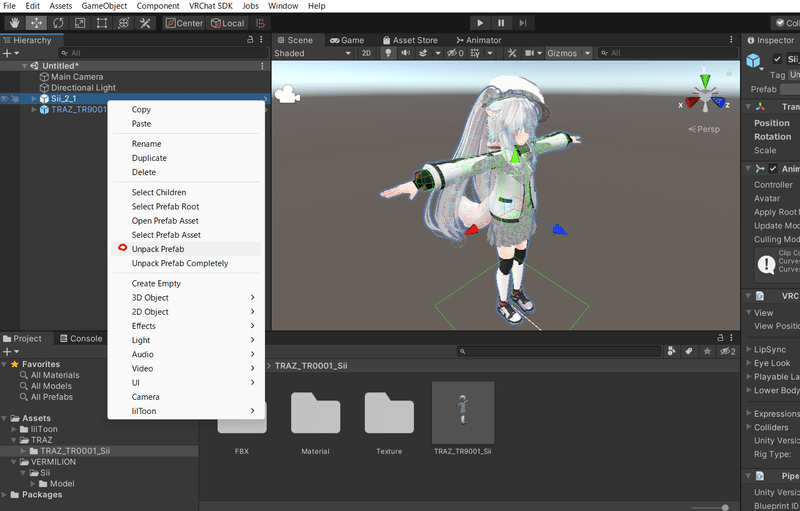Viewport: 800px width, 511px height.
Task: Click the favorites star icon in Project toolbar
Action: tap(707, 351)
